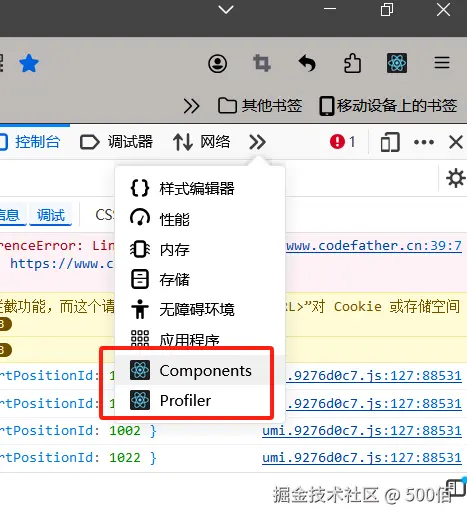467x519 pixels.
Task: Open source link beside PositionId 1022
Action: tap(362, 458)
